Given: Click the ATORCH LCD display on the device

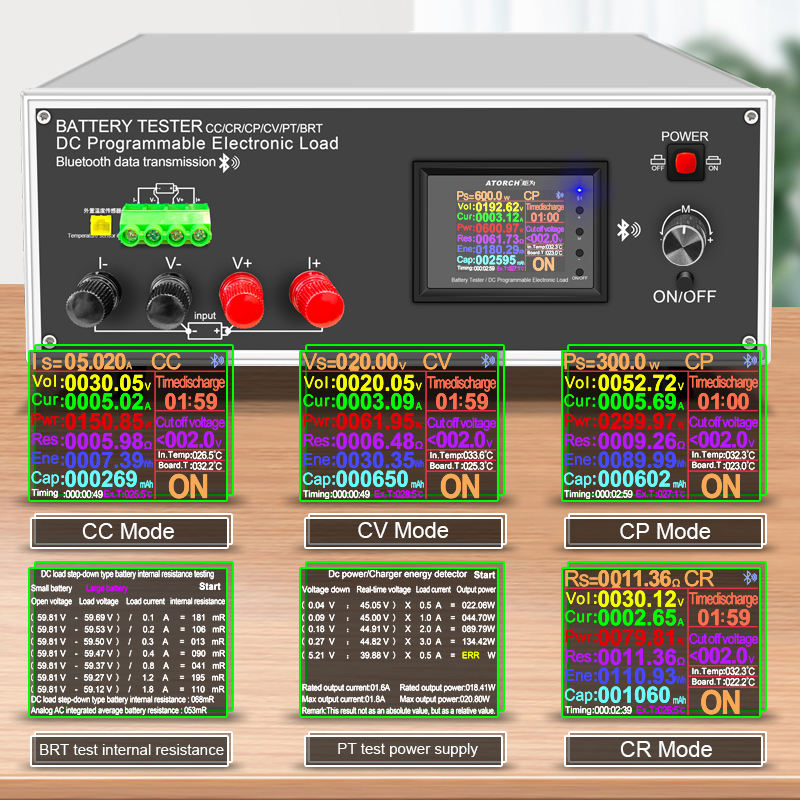Looking at the screenshot, I should click(510, 231).
